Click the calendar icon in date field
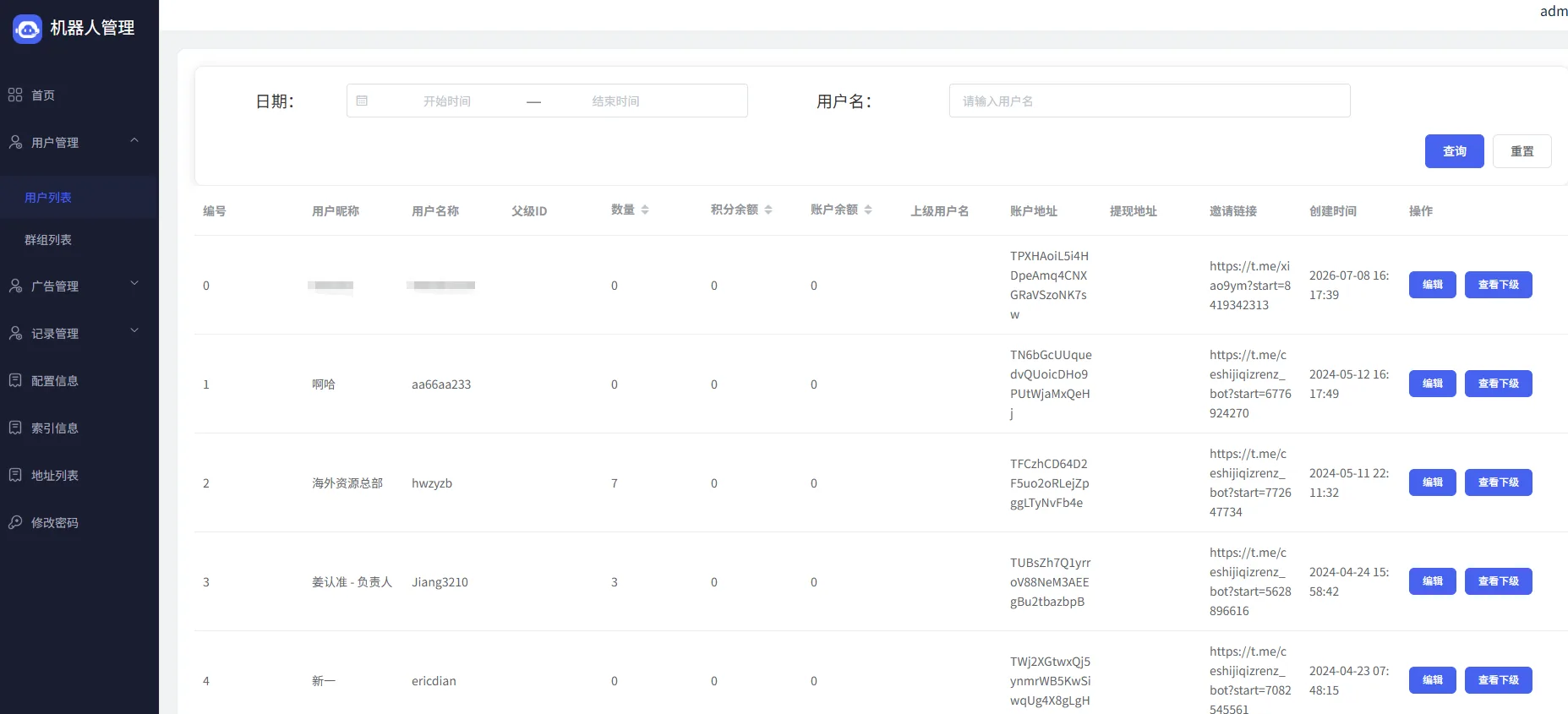 point(362,101)
